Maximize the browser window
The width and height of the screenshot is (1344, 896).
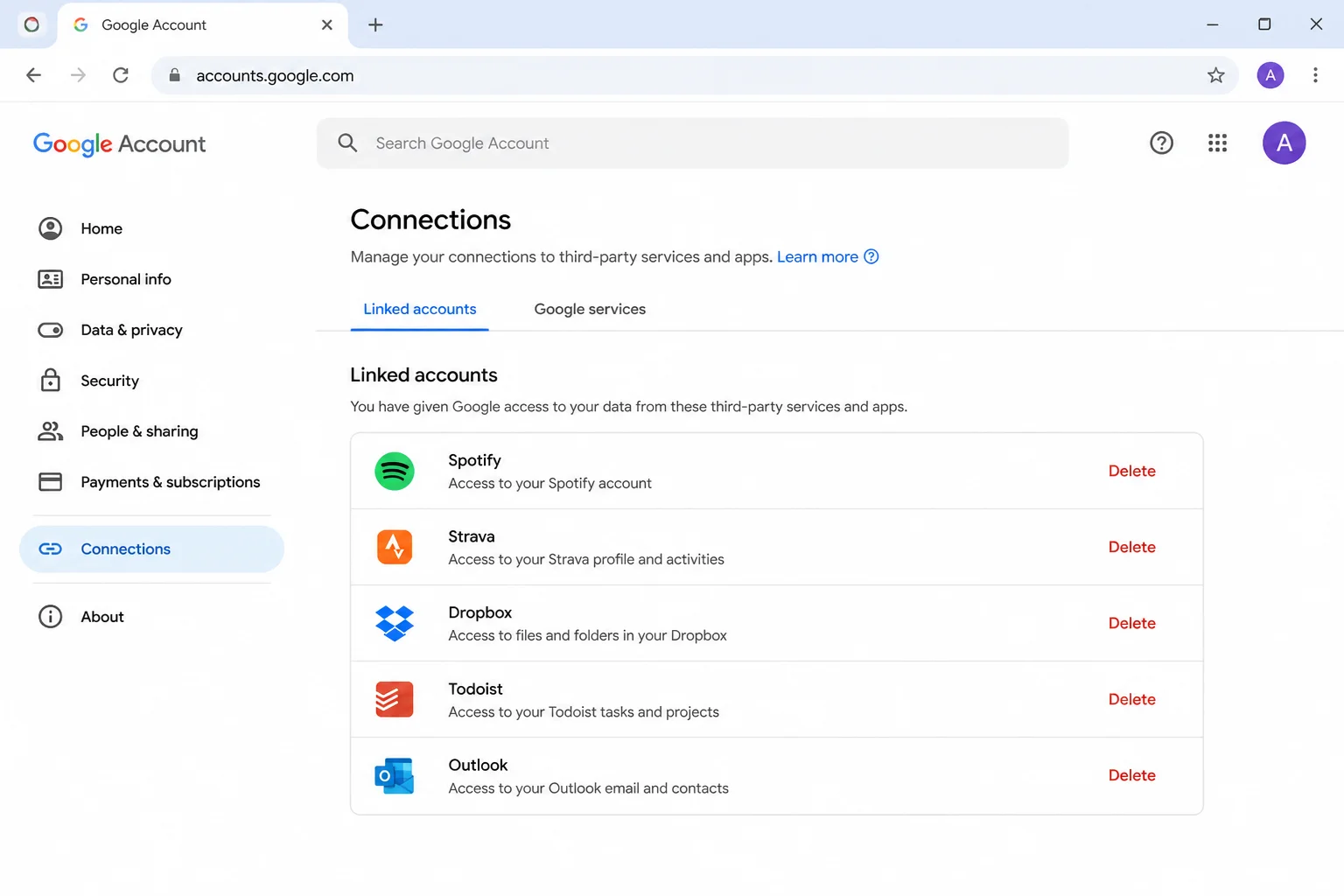click(x=1264, y=24)
